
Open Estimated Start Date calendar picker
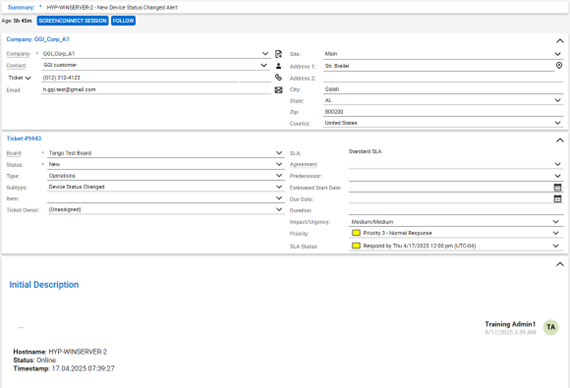558,187
